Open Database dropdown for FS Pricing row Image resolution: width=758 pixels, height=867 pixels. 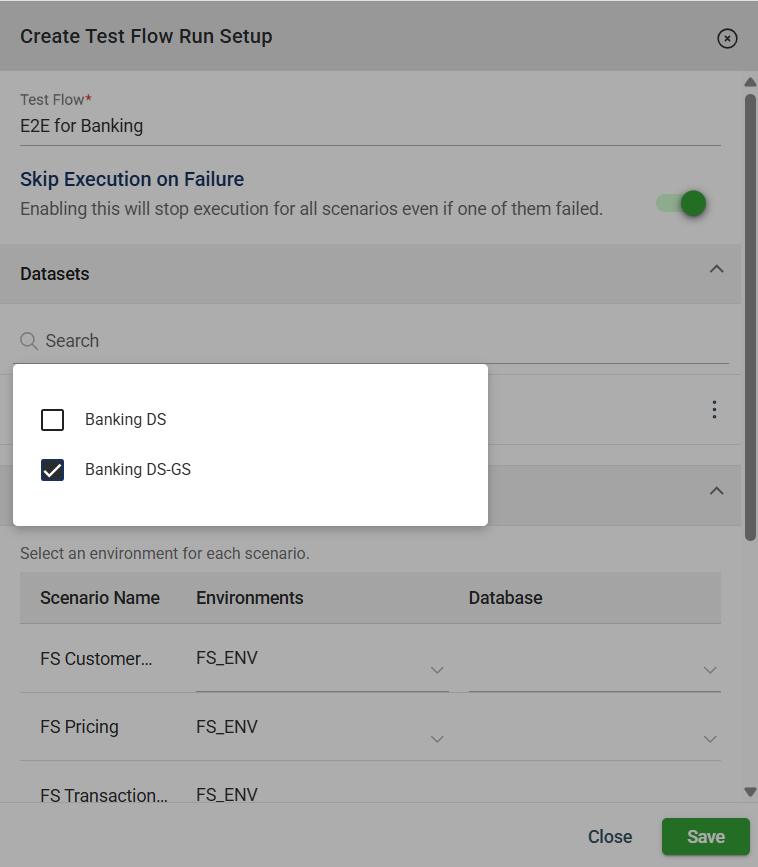pos(710,739)
